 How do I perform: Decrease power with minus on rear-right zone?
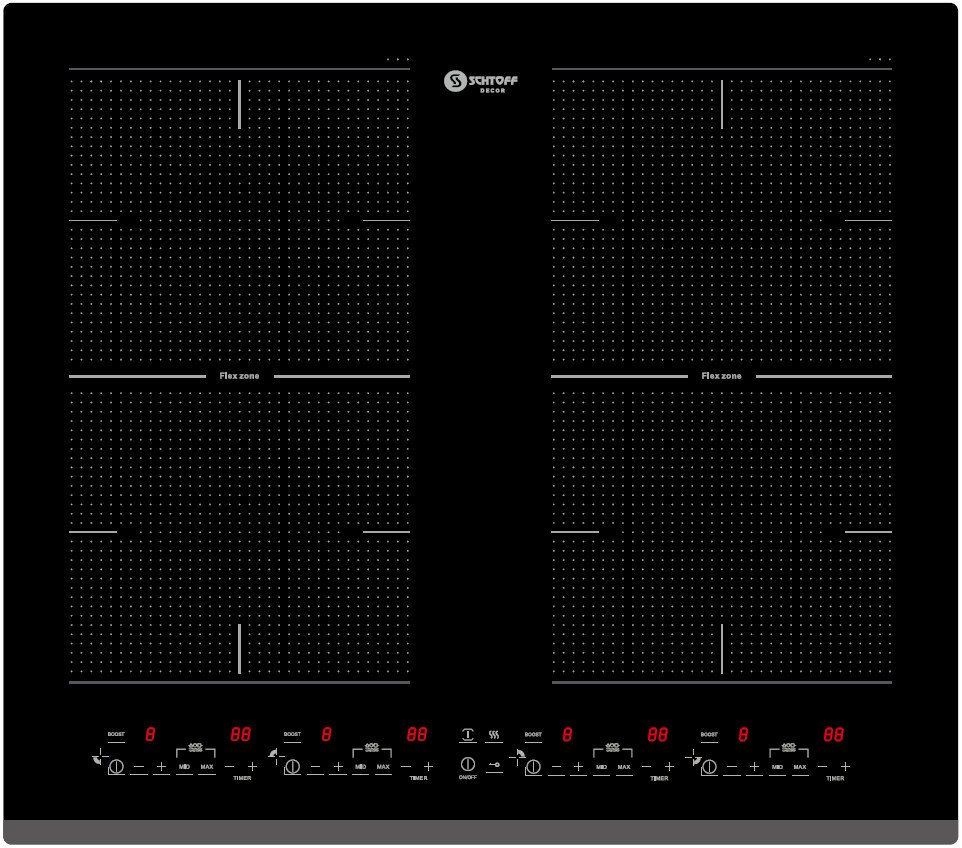(732, 766)
